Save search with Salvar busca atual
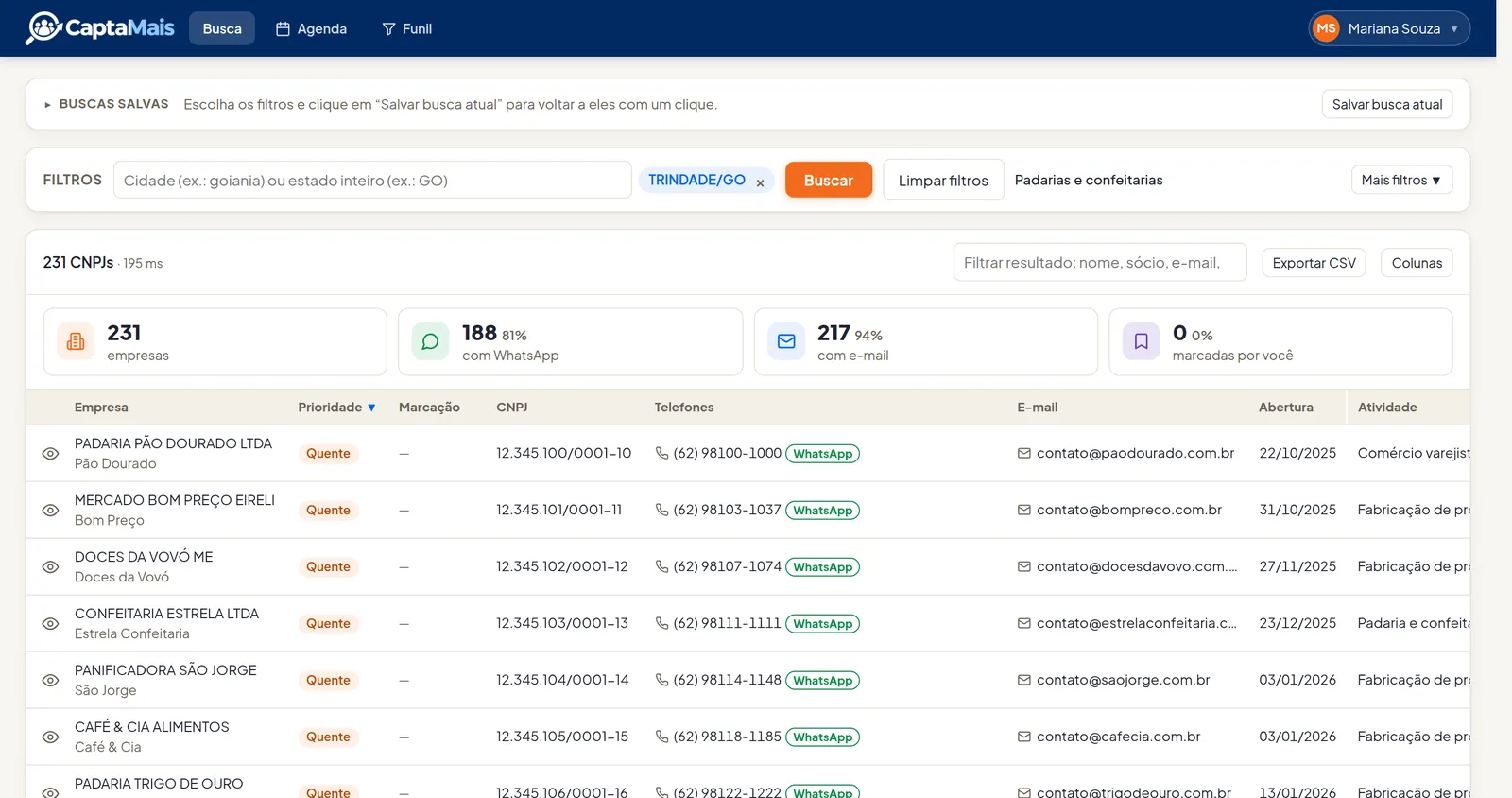 [x=1387, y=104]
